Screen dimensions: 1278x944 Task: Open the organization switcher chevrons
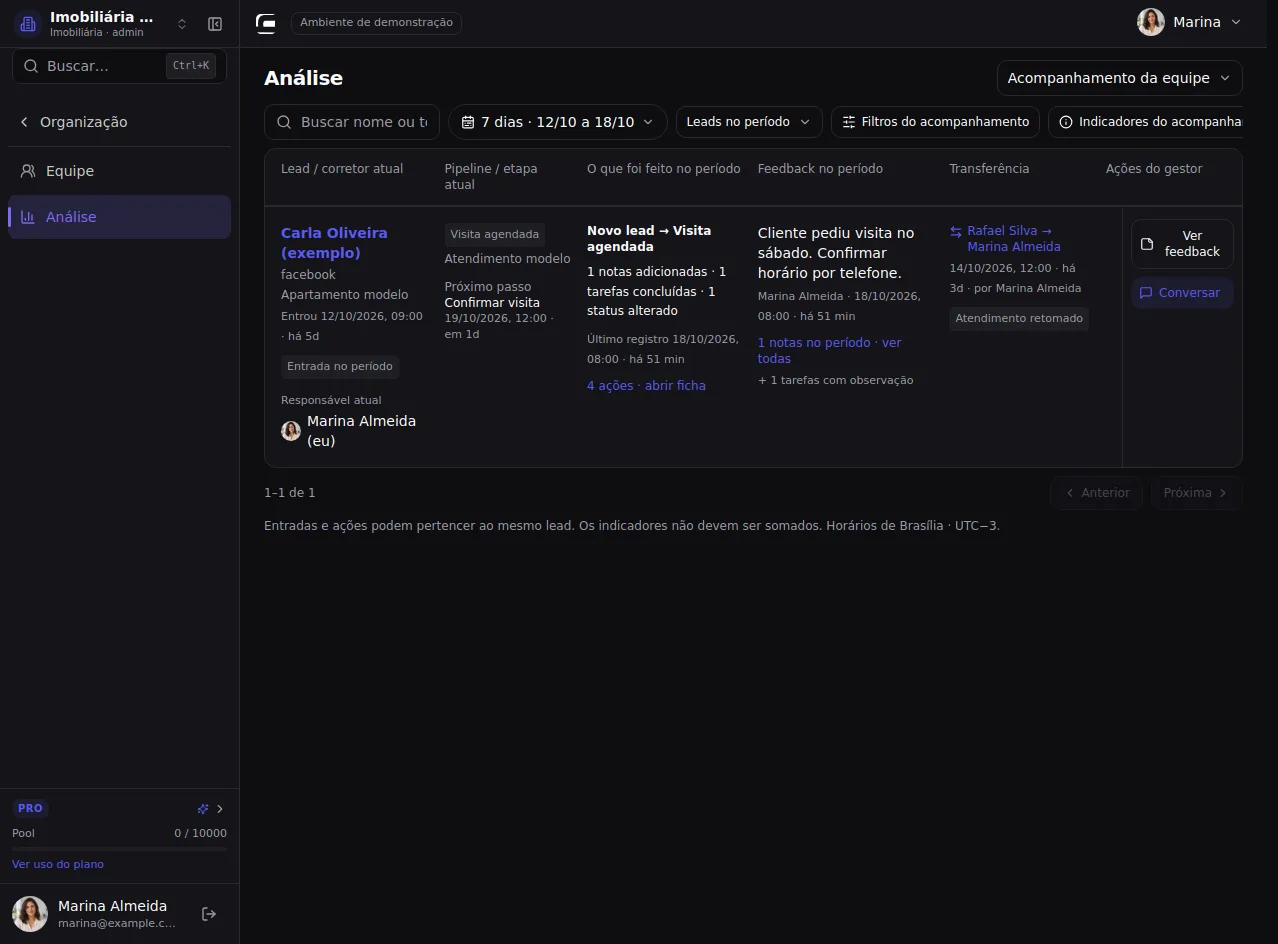pos(182,24)
